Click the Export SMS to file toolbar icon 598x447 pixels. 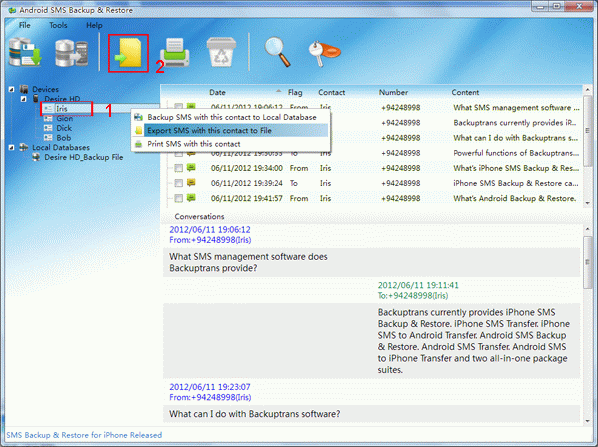[129, 53]
